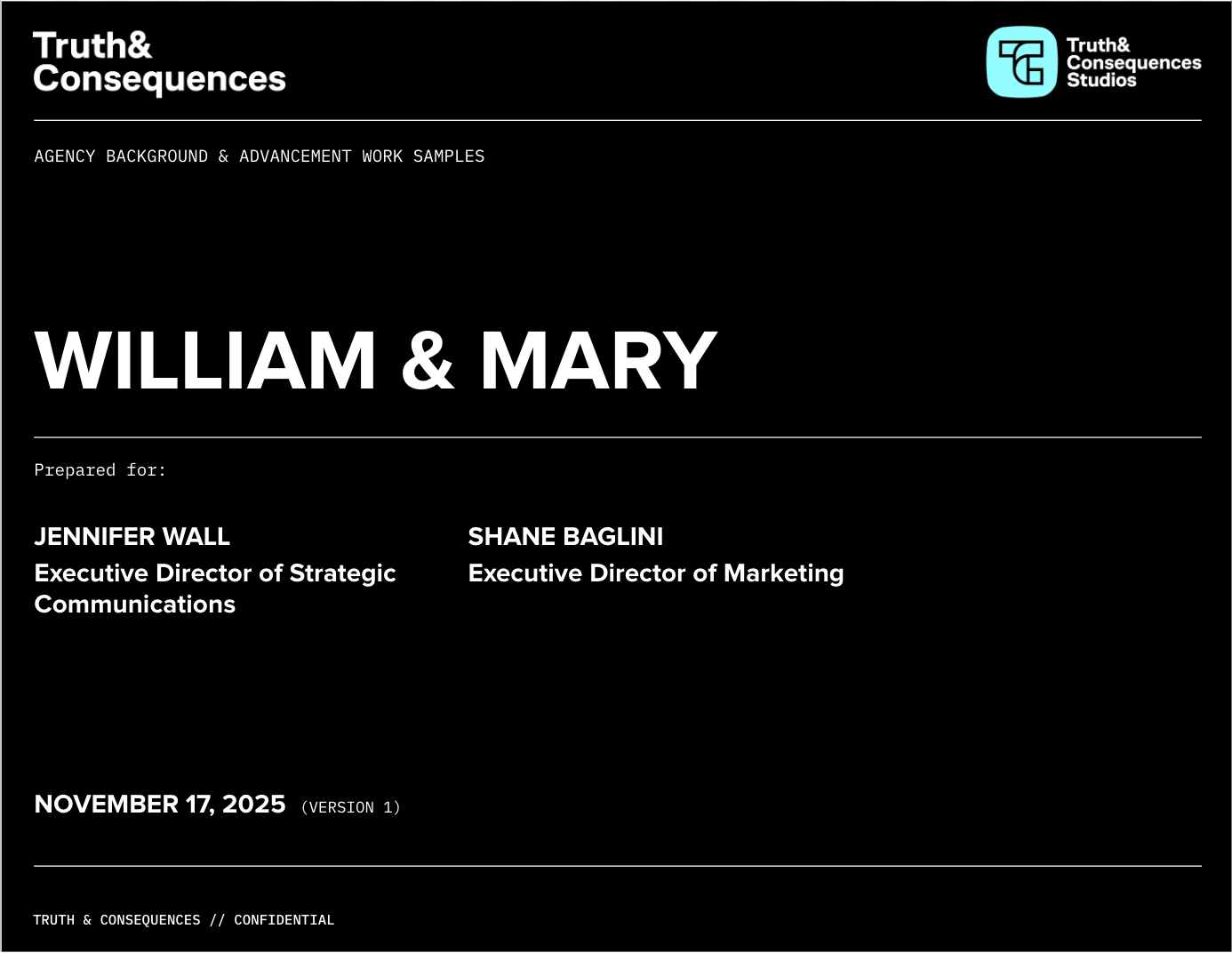1232x953 pixels.
Task: Click the Executive Director of Marketing text
Action: (x=655, y=573)
